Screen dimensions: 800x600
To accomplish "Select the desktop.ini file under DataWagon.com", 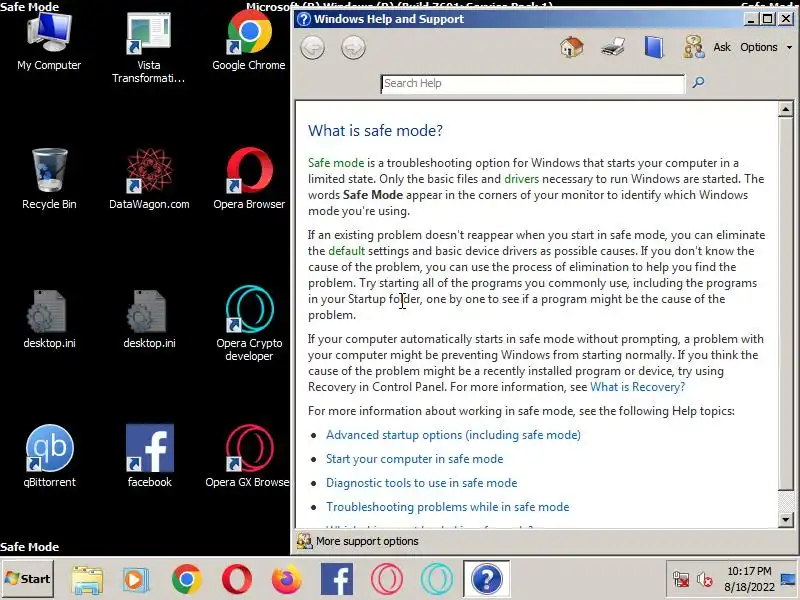I will click(149, 319).
